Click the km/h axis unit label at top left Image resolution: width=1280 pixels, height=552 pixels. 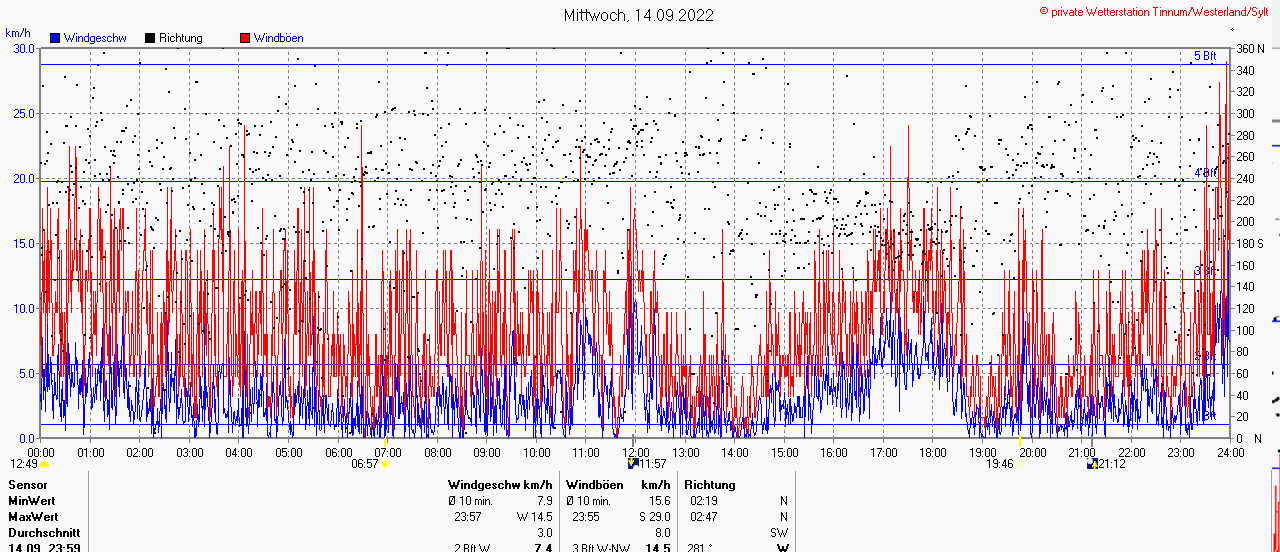click(19, 33)
